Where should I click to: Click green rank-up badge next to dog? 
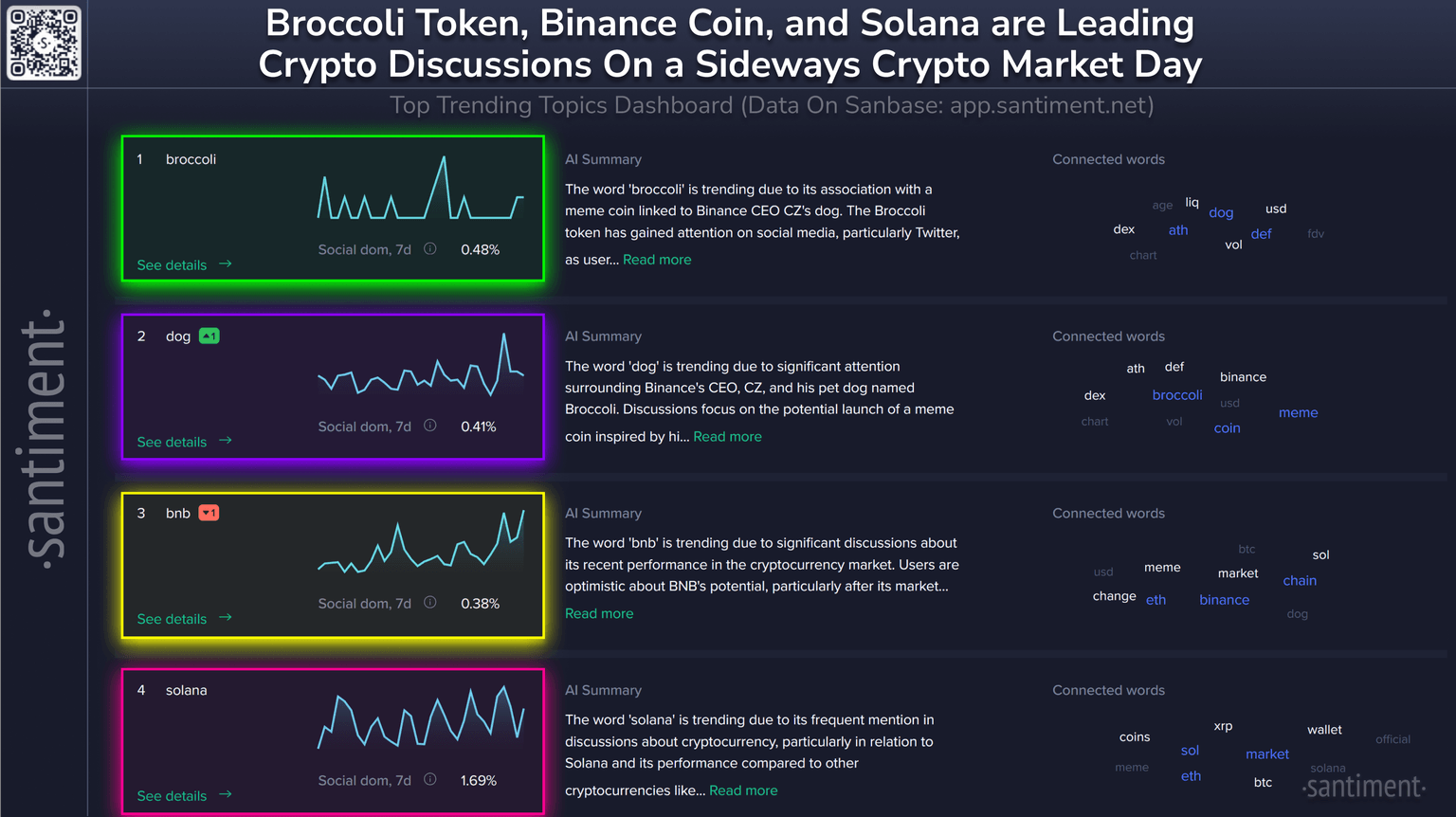(x=209, y=336)
